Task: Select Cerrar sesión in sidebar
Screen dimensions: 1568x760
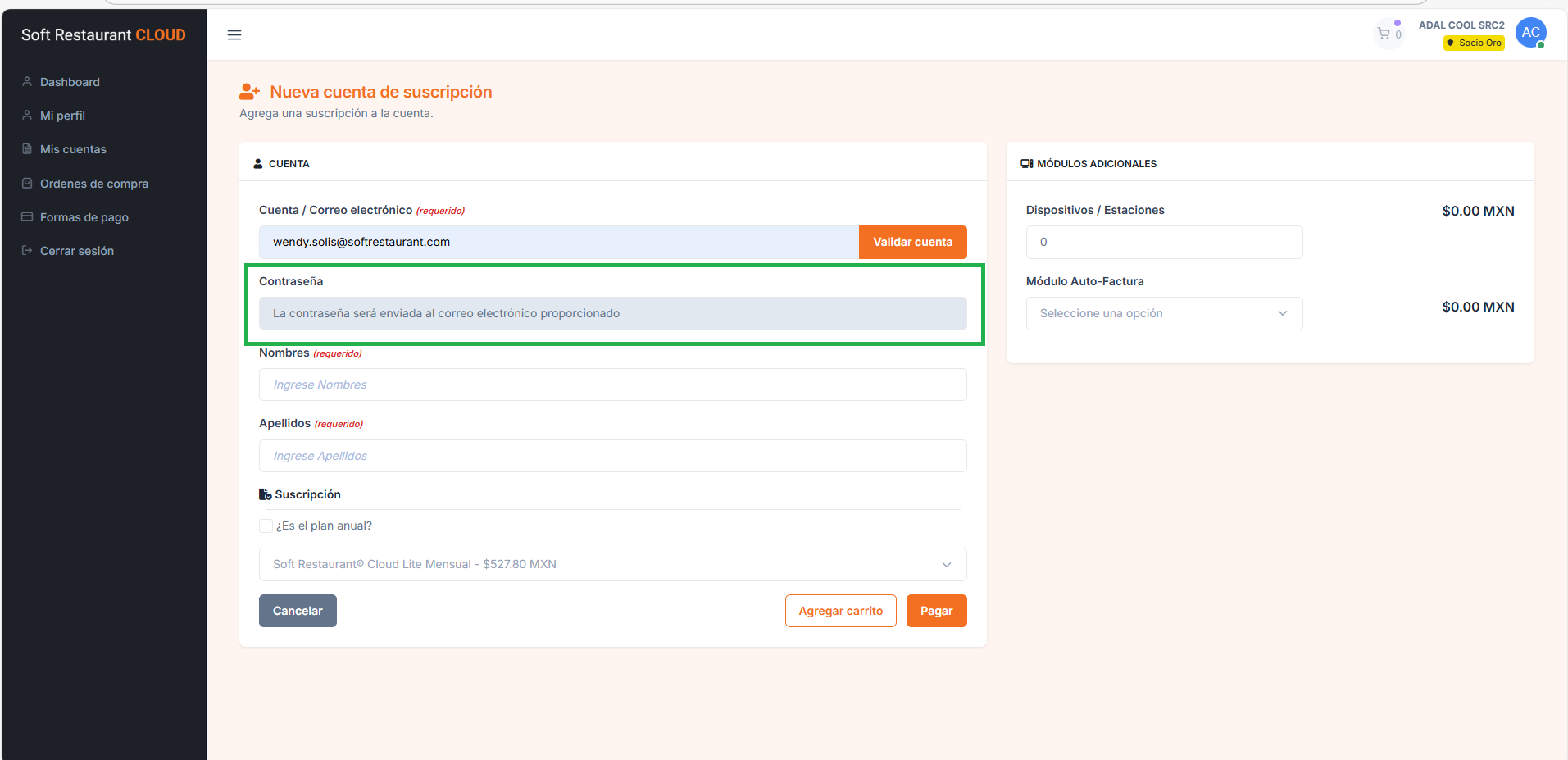Action: pos(77,251)
